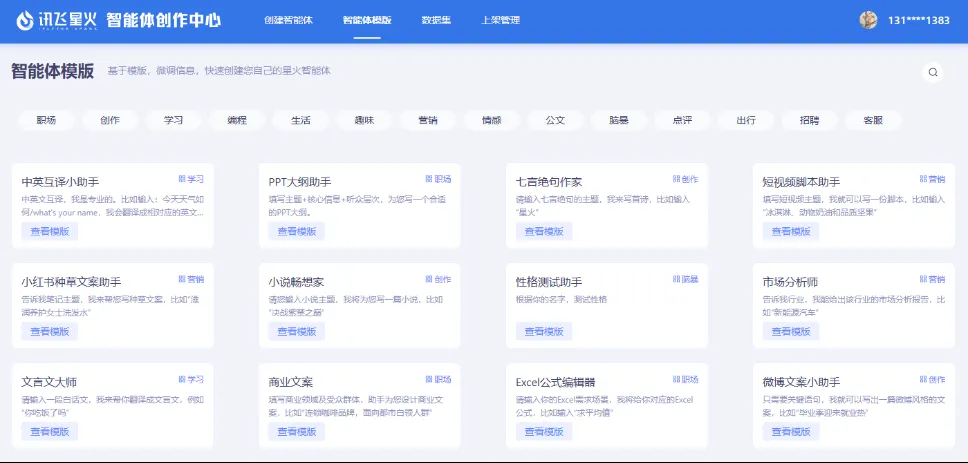Click 查看模版 under 市场分析师
This screenshot has height=463, width=968.
tap(790, 331)
